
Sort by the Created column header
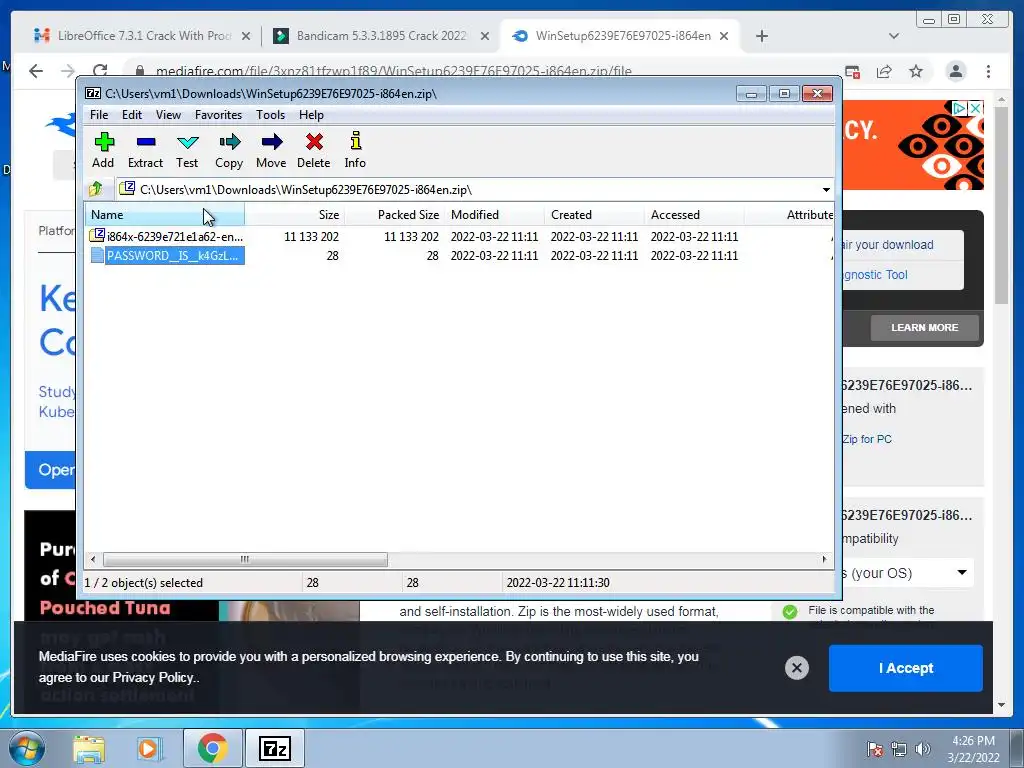(x=594, y=215)
